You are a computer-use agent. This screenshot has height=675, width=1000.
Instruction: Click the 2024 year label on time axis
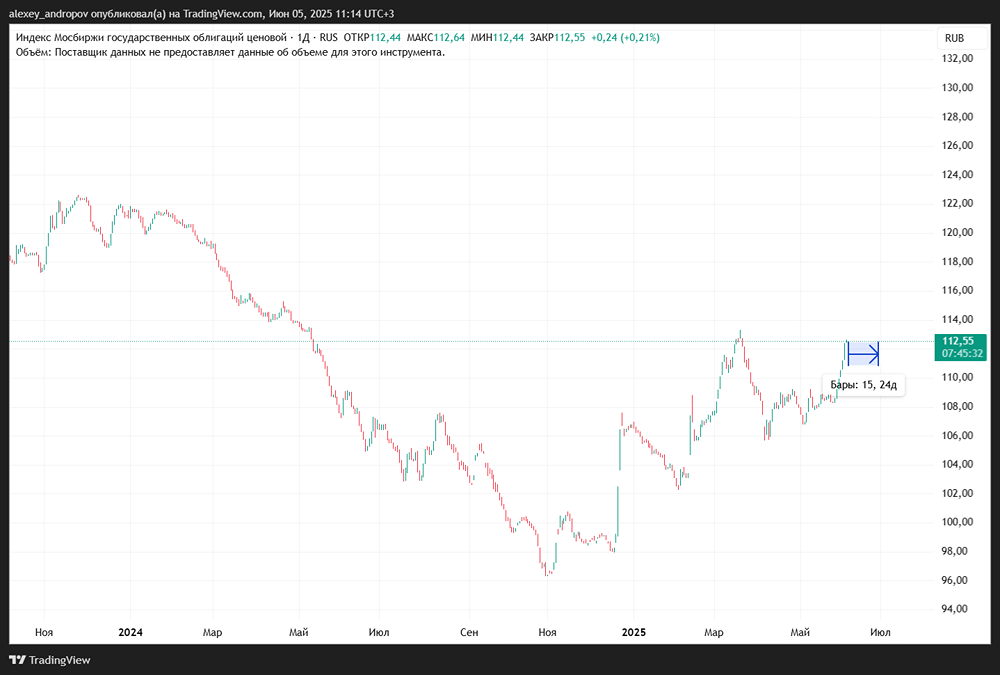click(x=131, y=632)
